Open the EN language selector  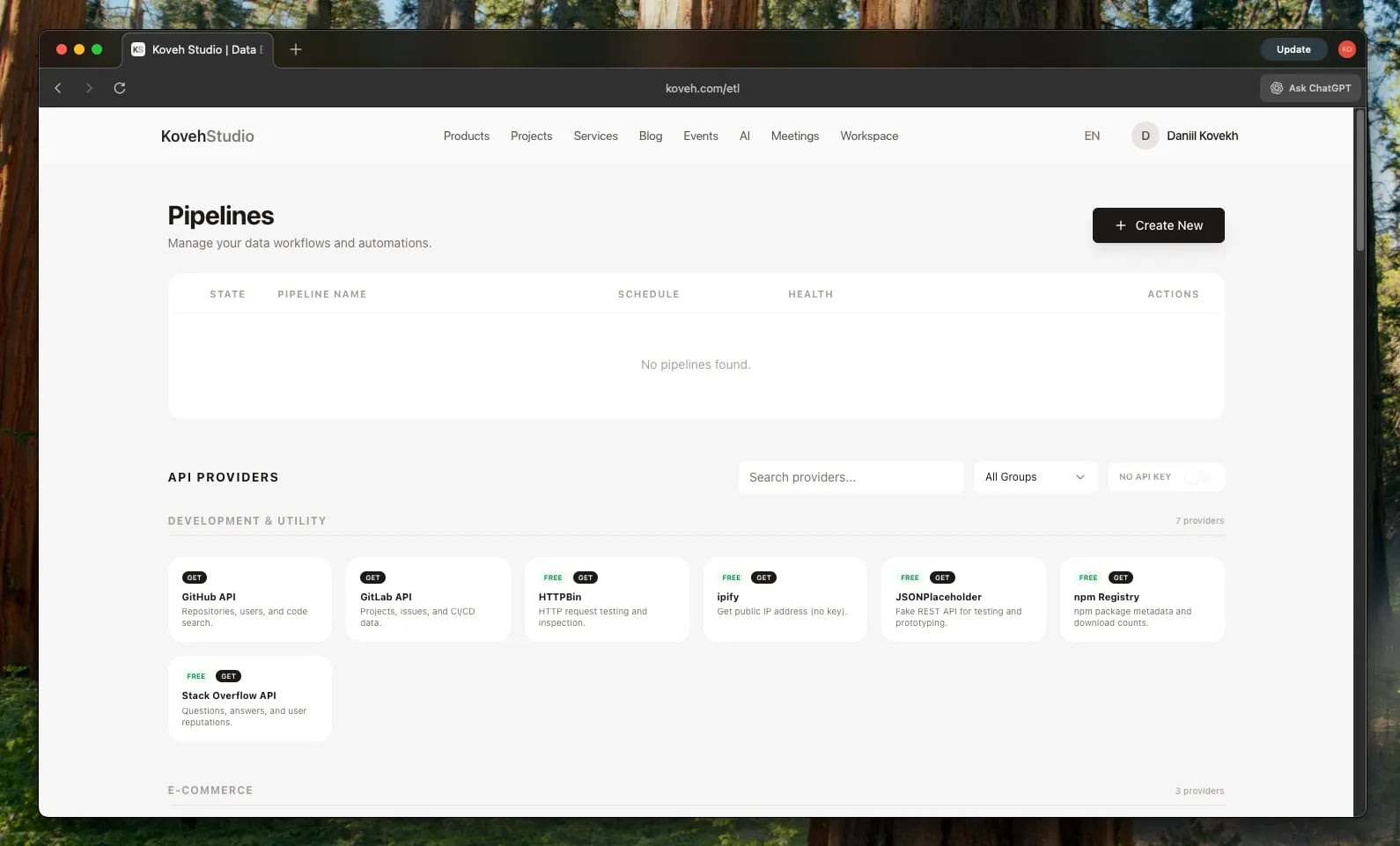pyautogui.click(x=1092, y=136)
